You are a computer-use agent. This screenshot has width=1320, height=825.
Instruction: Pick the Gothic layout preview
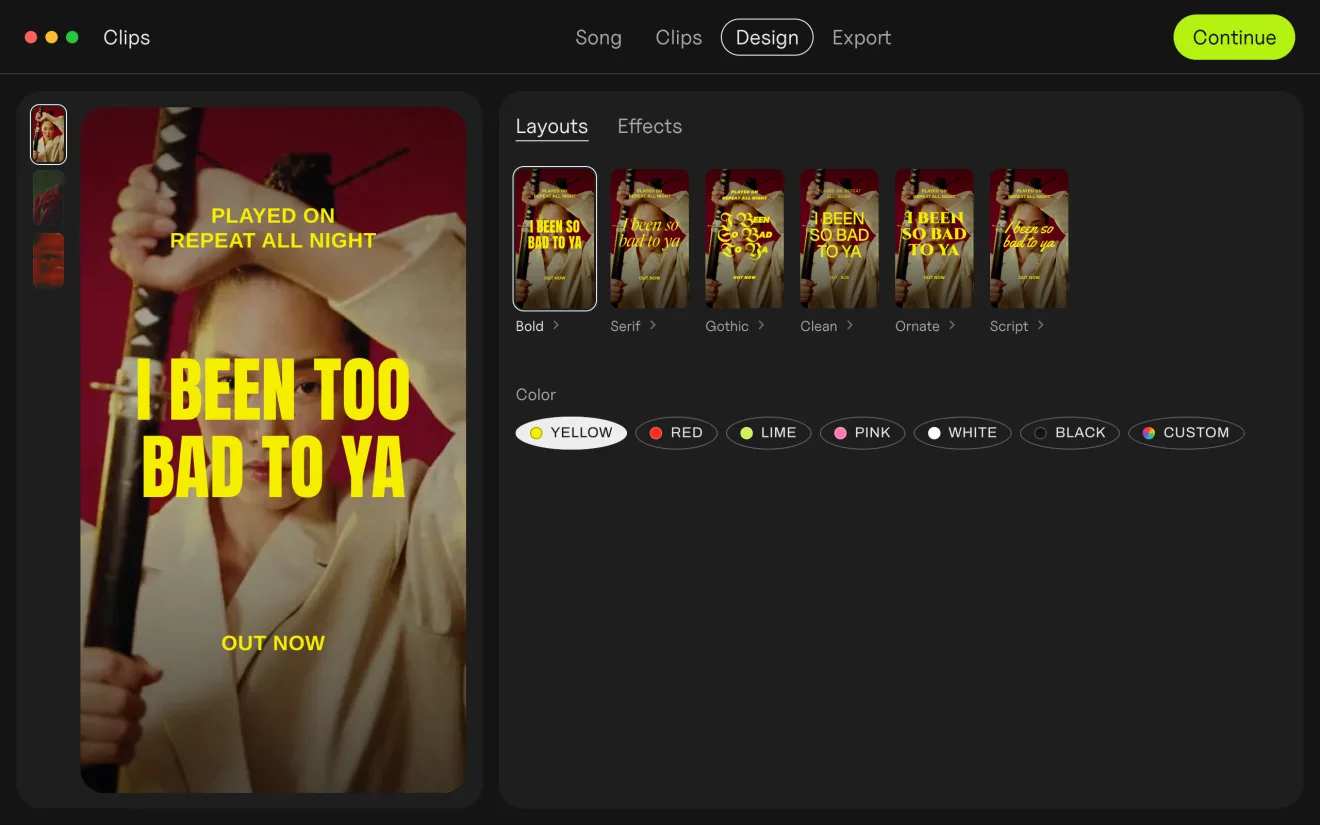[x=744, y=239]
